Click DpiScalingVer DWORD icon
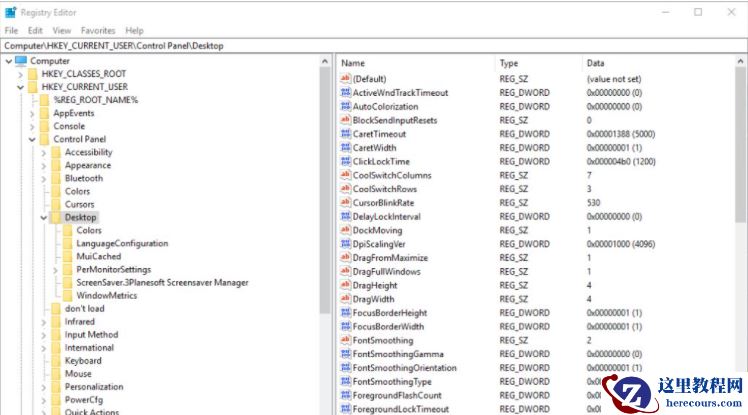Screen dimensions: 748x415 pos(345,244)
